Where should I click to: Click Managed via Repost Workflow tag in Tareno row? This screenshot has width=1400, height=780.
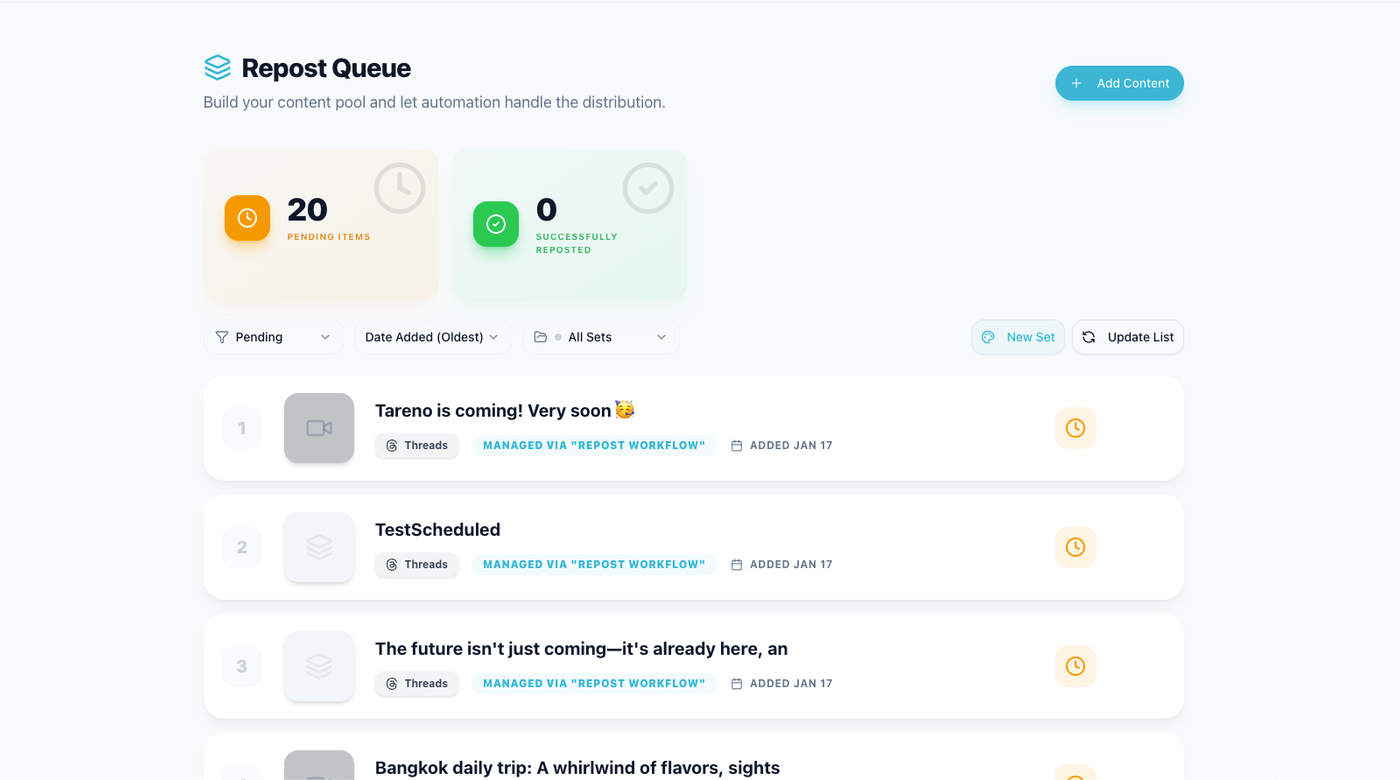(x=594, y=446)
